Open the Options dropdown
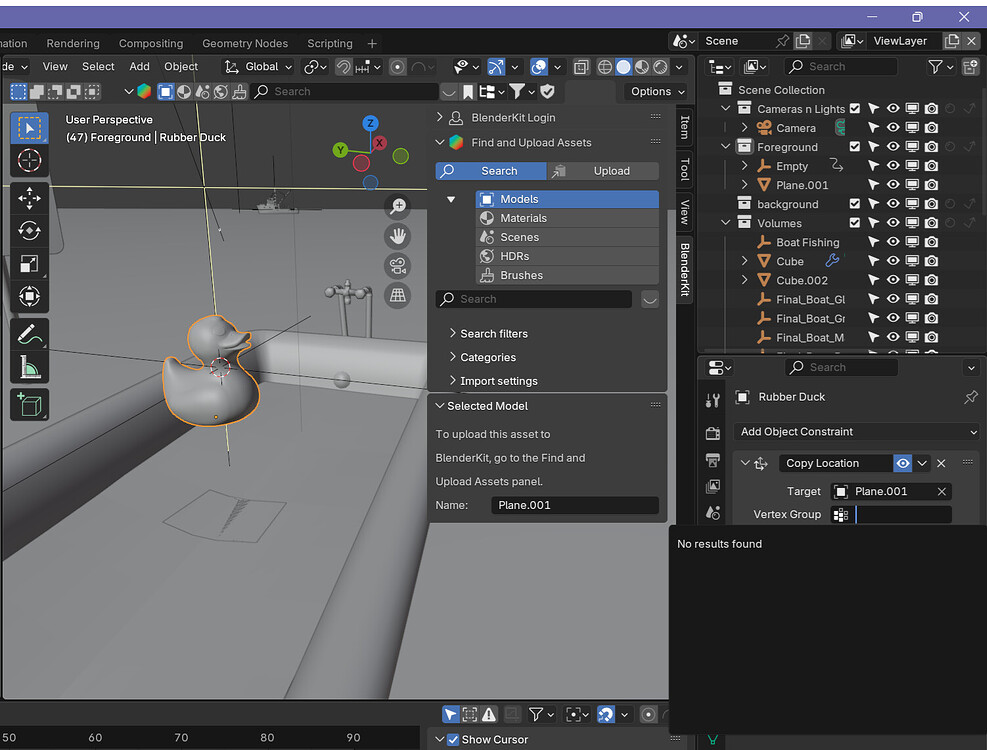987x750 pixels. click(x=657, y=92)
